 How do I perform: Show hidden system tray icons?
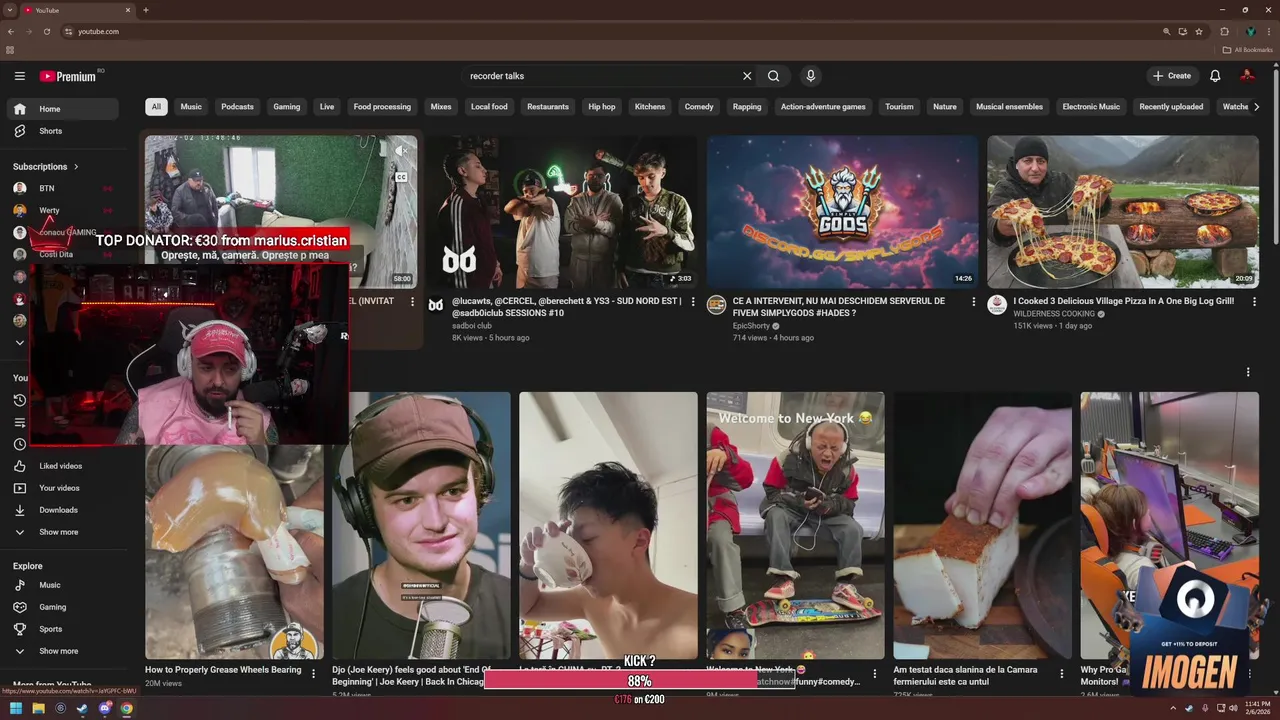(x=1173, y=709)
